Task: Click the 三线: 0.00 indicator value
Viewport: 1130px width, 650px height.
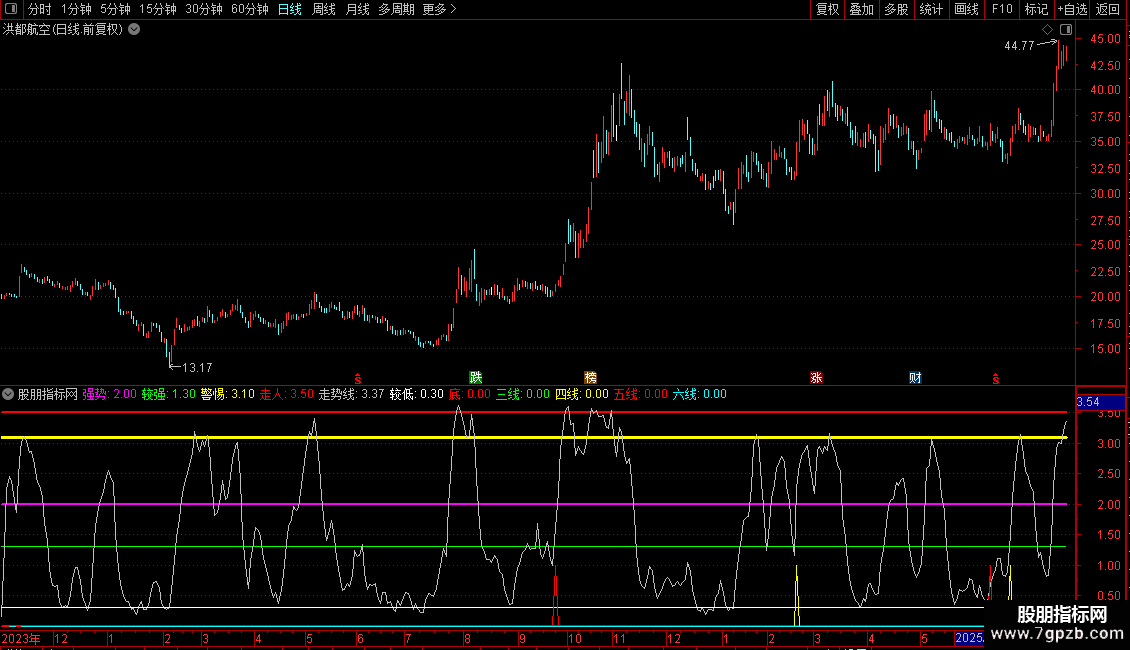Action: [x=523, y=394]
